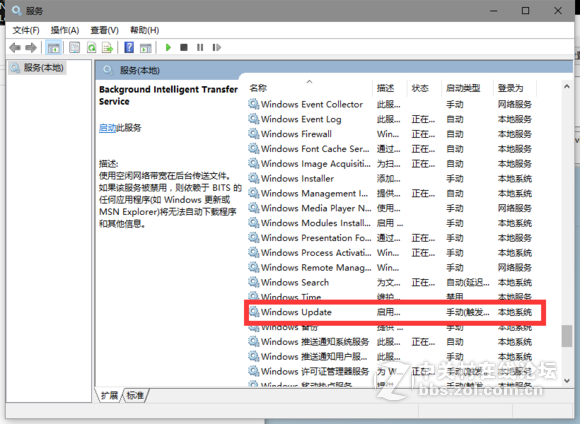Minimize the 服务 window
Image resolution: width=580 pixels, height=424 pixels.
(493, 11)
